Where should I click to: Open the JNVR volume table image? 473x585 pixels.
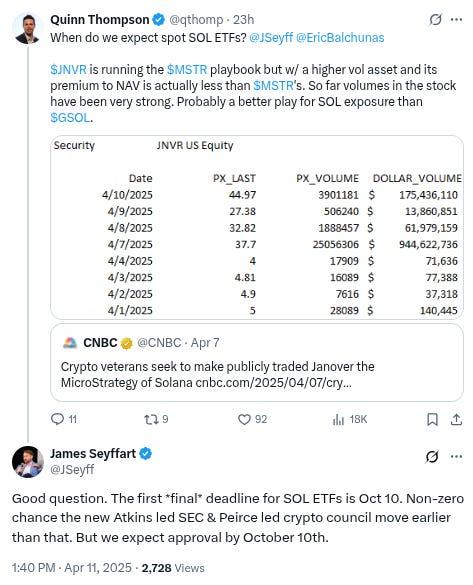(x=257, y=227)
